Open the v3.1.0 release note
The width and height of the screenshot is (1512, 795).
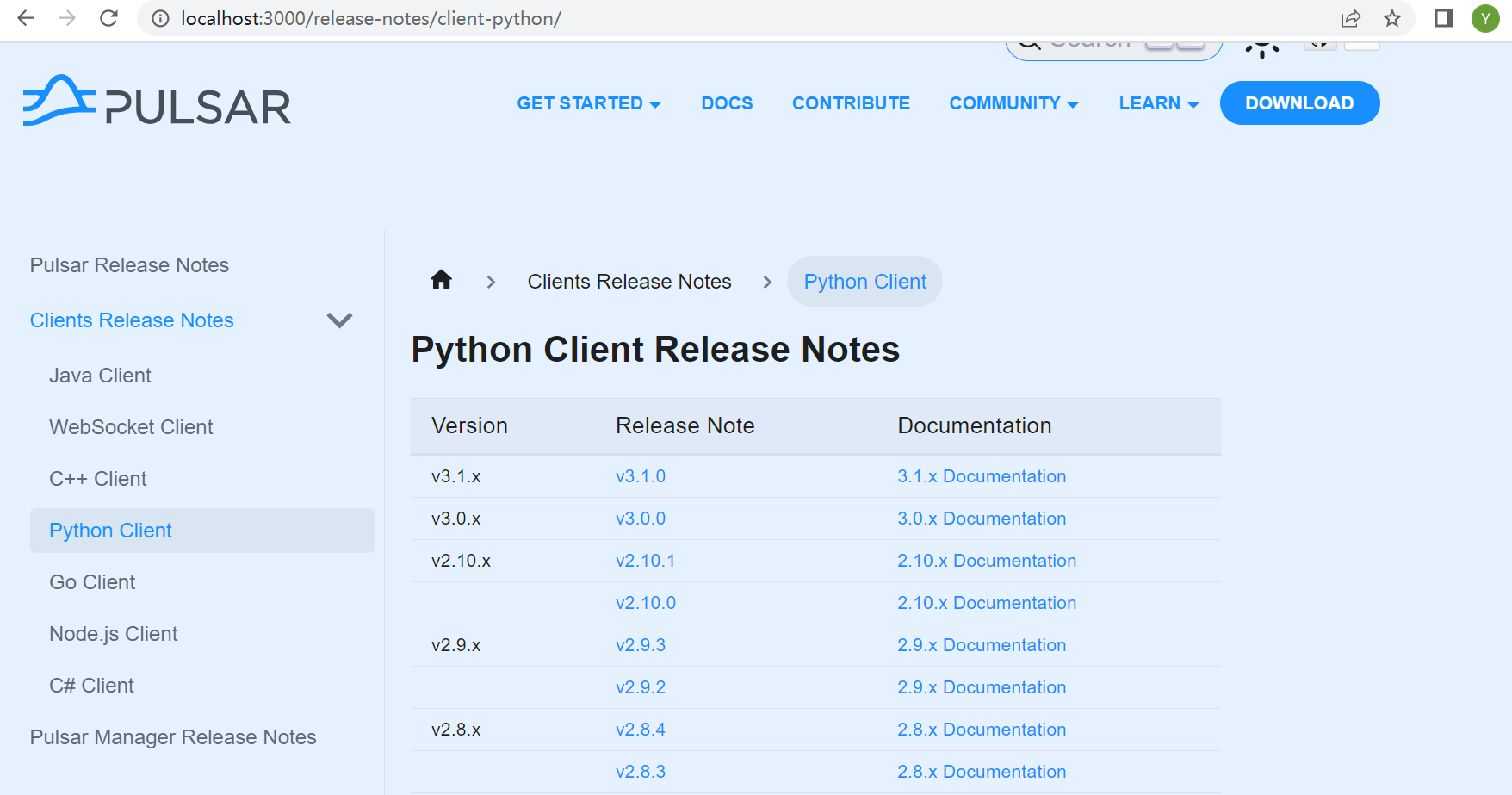(641, 476)
